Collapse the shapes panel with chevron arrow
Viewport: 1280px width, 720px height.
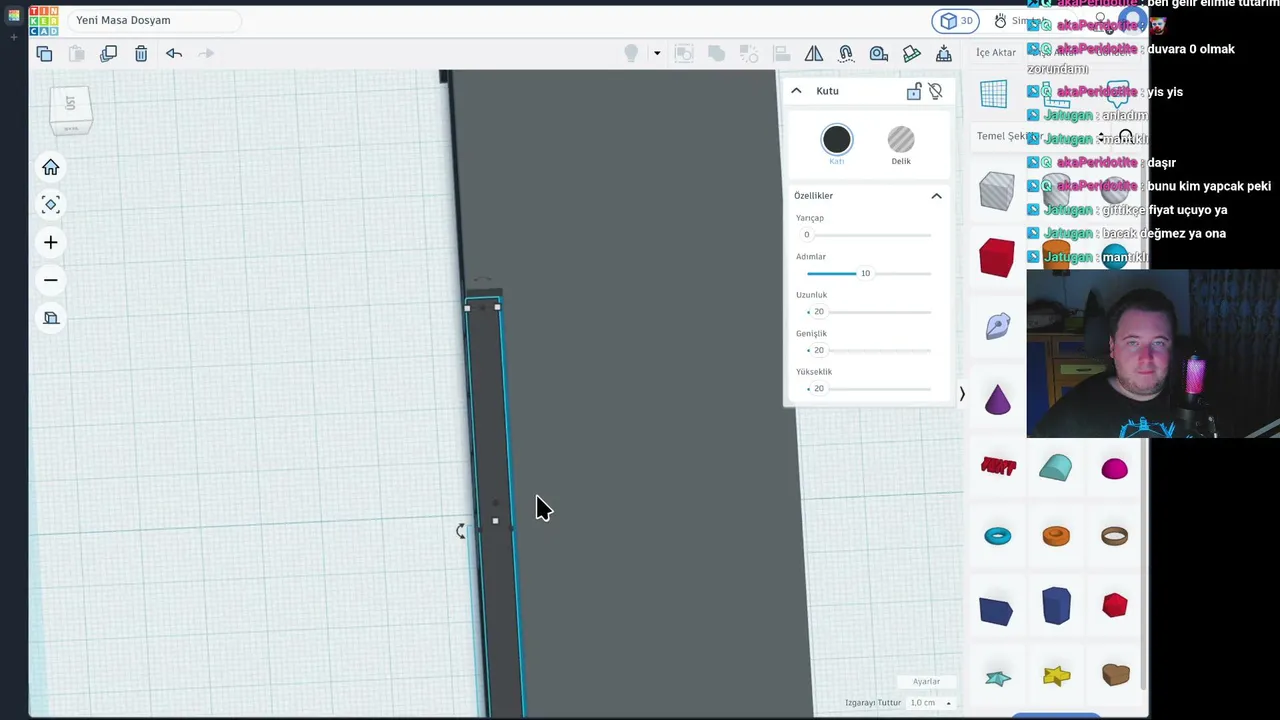pyautogui.click(x=962, y=394)
